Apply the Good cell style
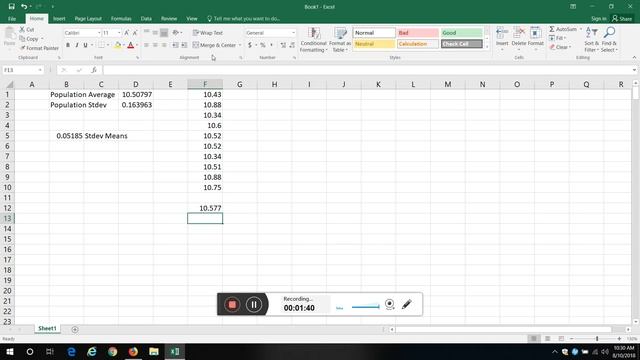This screenshot has height=360, width=640. [461, 33]
